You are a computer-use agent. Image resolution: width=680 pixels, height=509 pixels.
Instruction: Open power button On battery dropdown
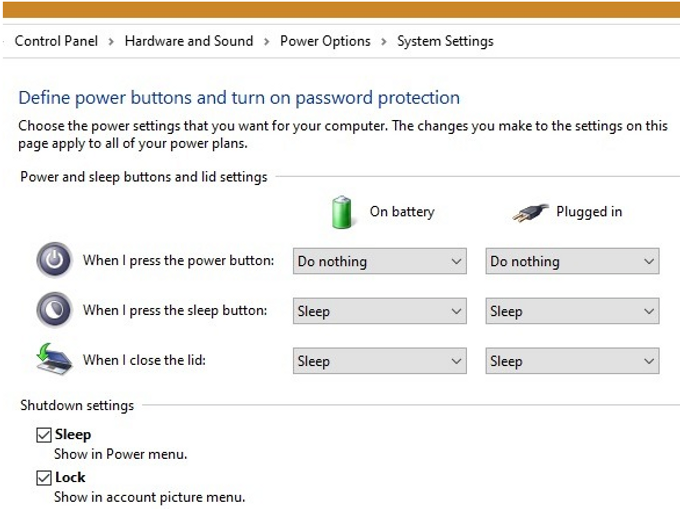click(380, 261)
